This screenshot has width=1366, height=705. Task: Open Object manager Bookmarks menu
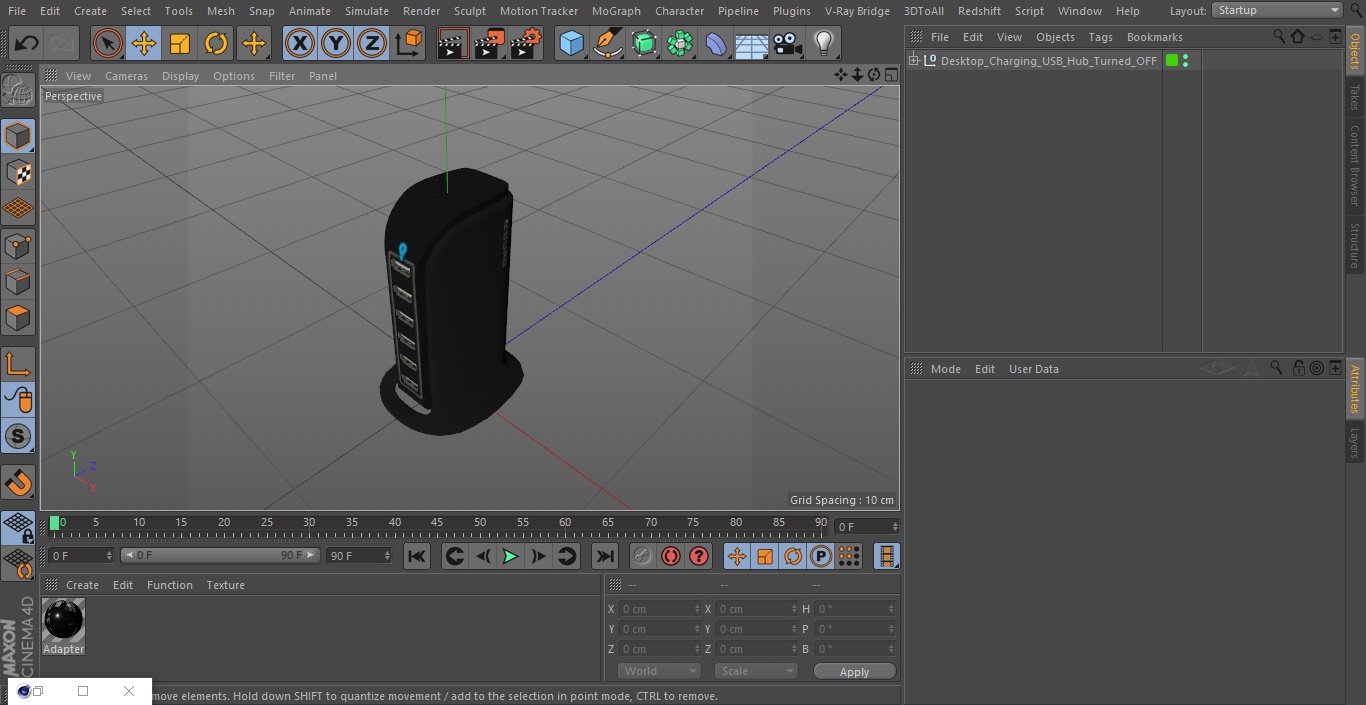[1154, 37]
